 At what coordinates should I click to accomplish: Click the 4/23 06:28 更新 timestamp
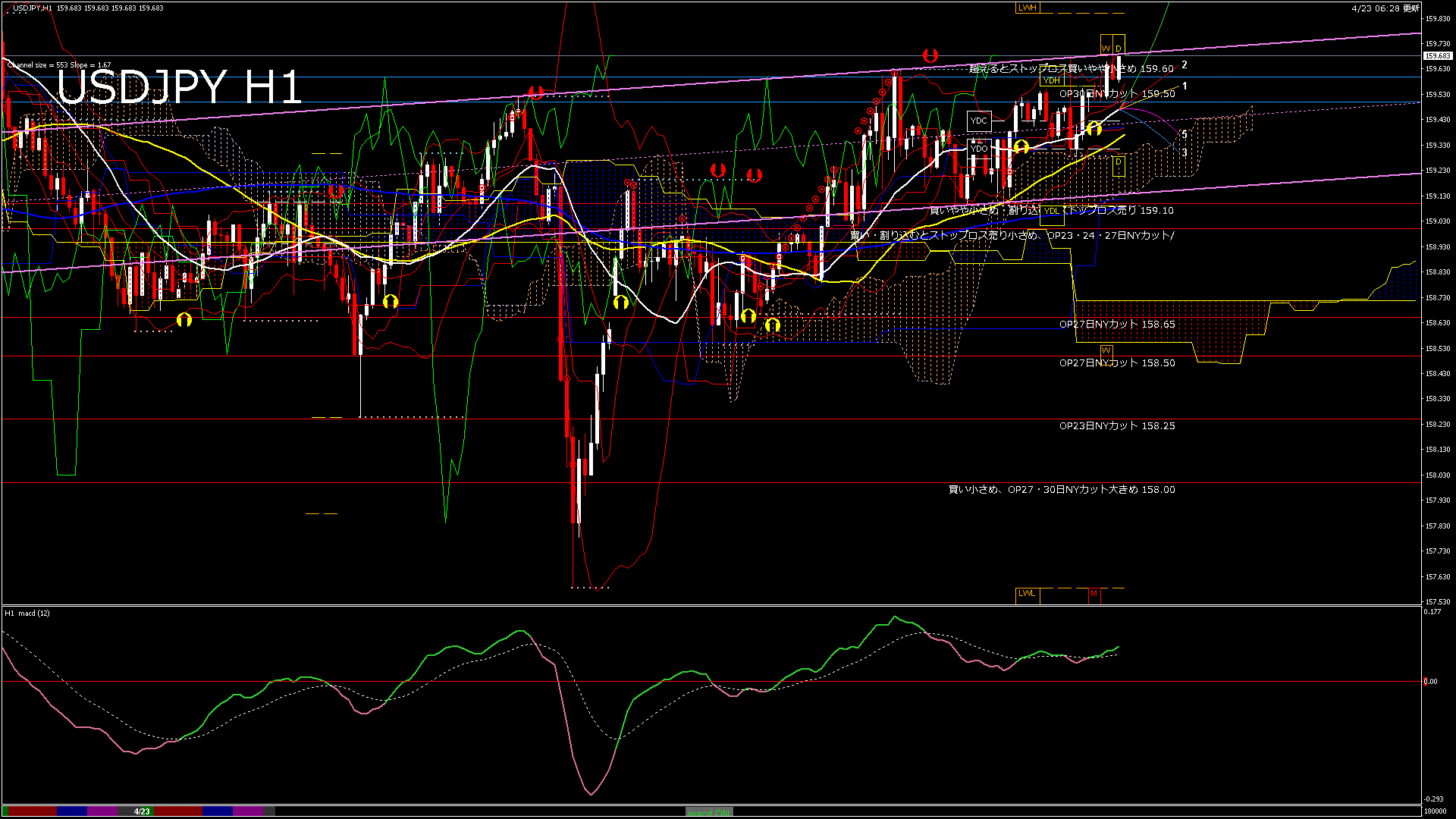pyautogui.click(x=1385, y=8)
